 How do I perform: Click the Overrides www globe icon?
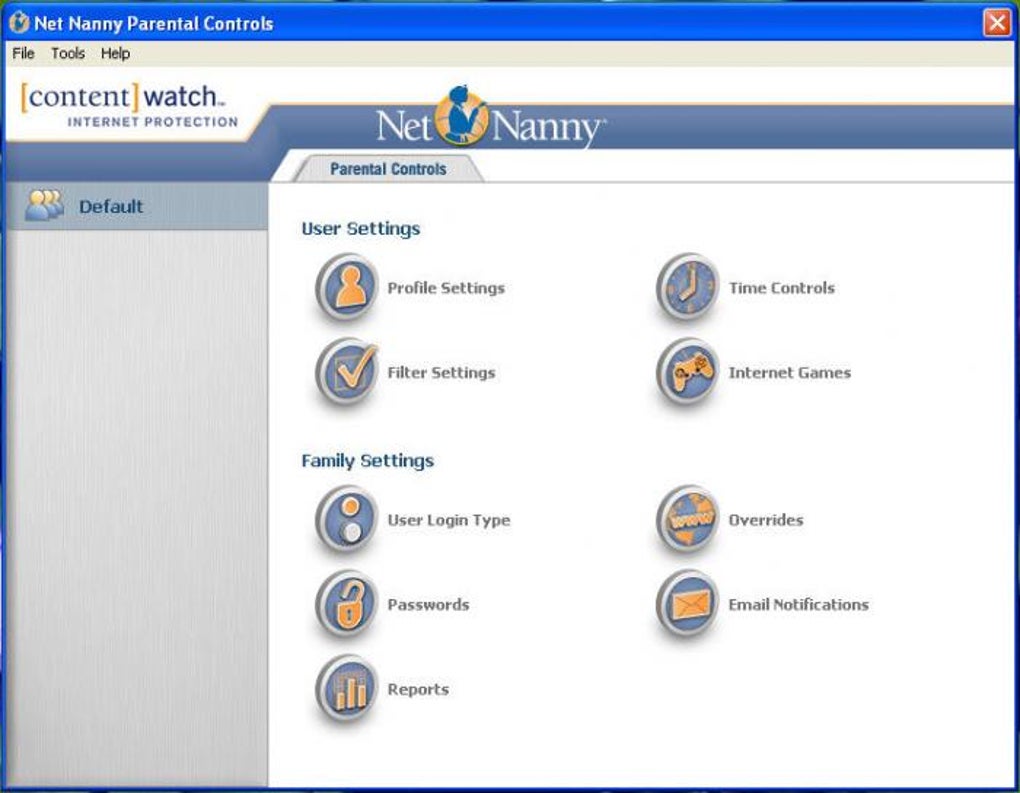[688, 519]
